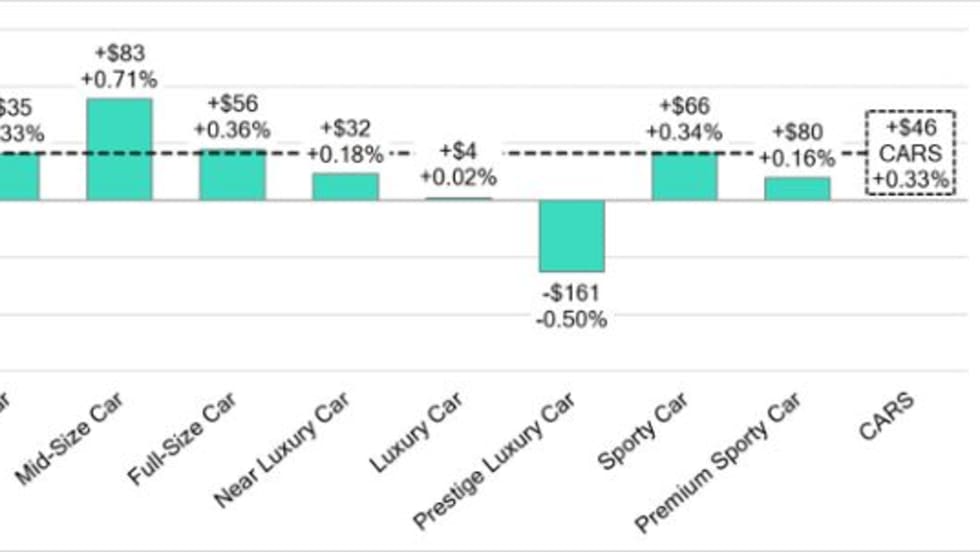Select the +$66 +0.34% data label
The image size is (980, 552).
pos(684,119)
